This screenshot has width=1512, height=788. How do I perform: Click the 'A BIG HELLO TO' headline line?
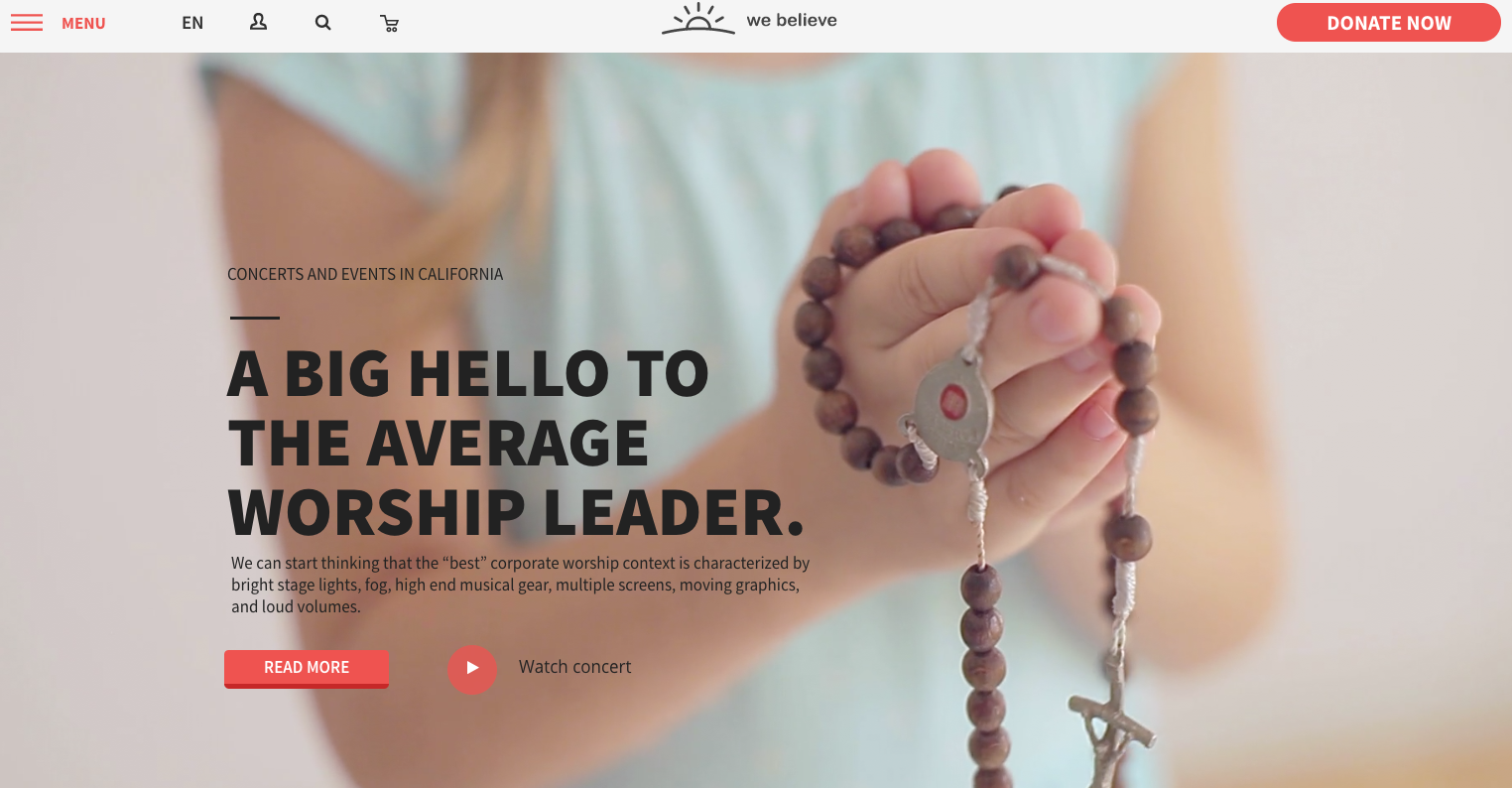[468, 374]
